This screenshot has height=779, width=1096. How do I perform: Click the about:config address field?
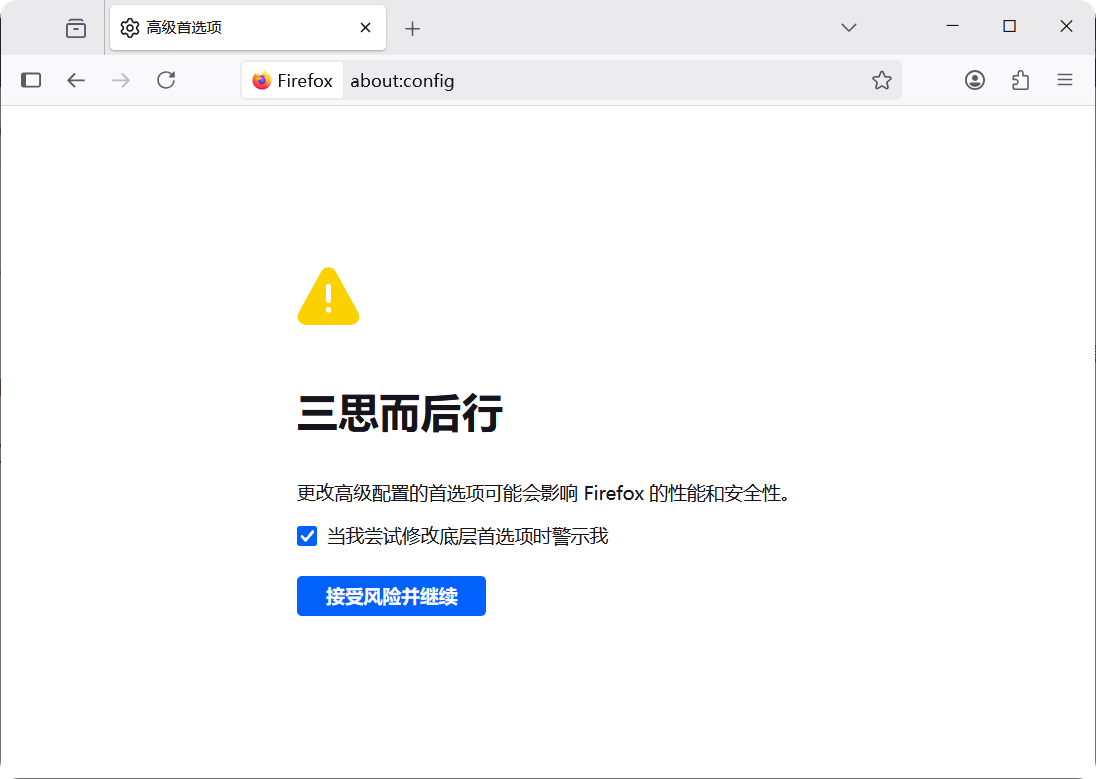pos(600,81)
